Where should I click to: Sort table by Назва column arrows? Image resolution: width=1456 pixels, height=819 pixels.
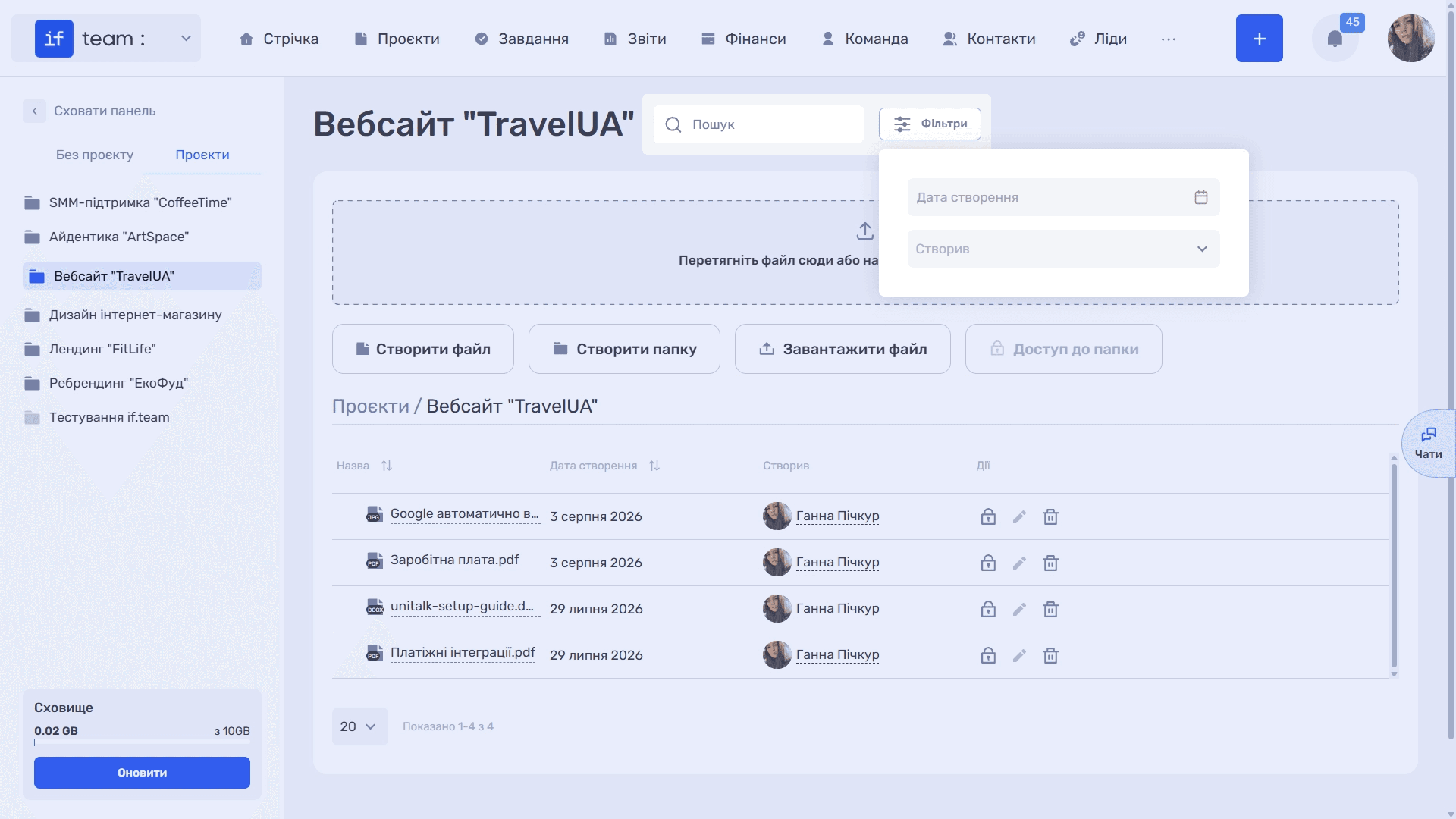tap(387, 465)
